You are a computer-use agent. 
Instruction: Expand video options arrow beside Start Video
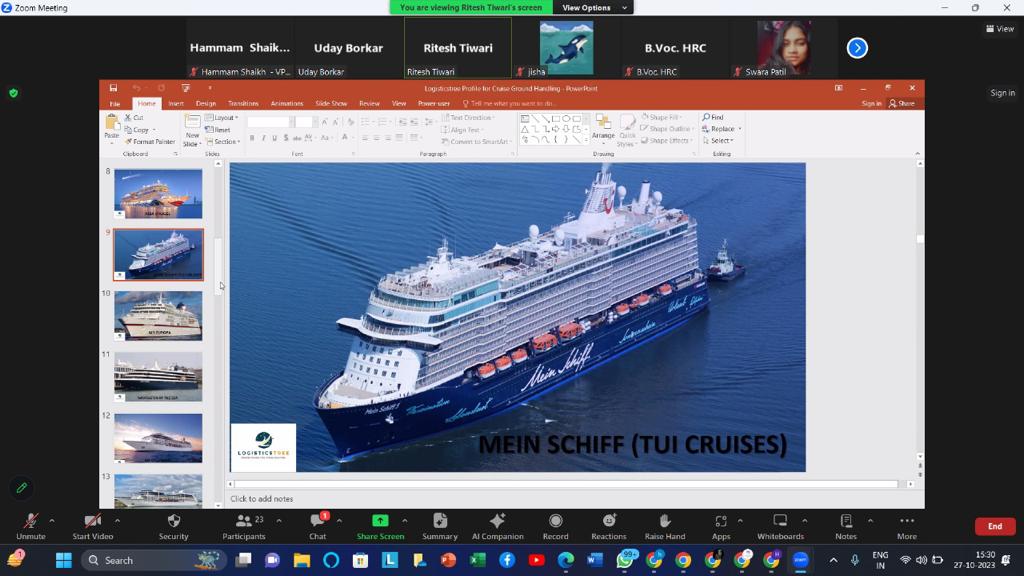click(117, 520)
